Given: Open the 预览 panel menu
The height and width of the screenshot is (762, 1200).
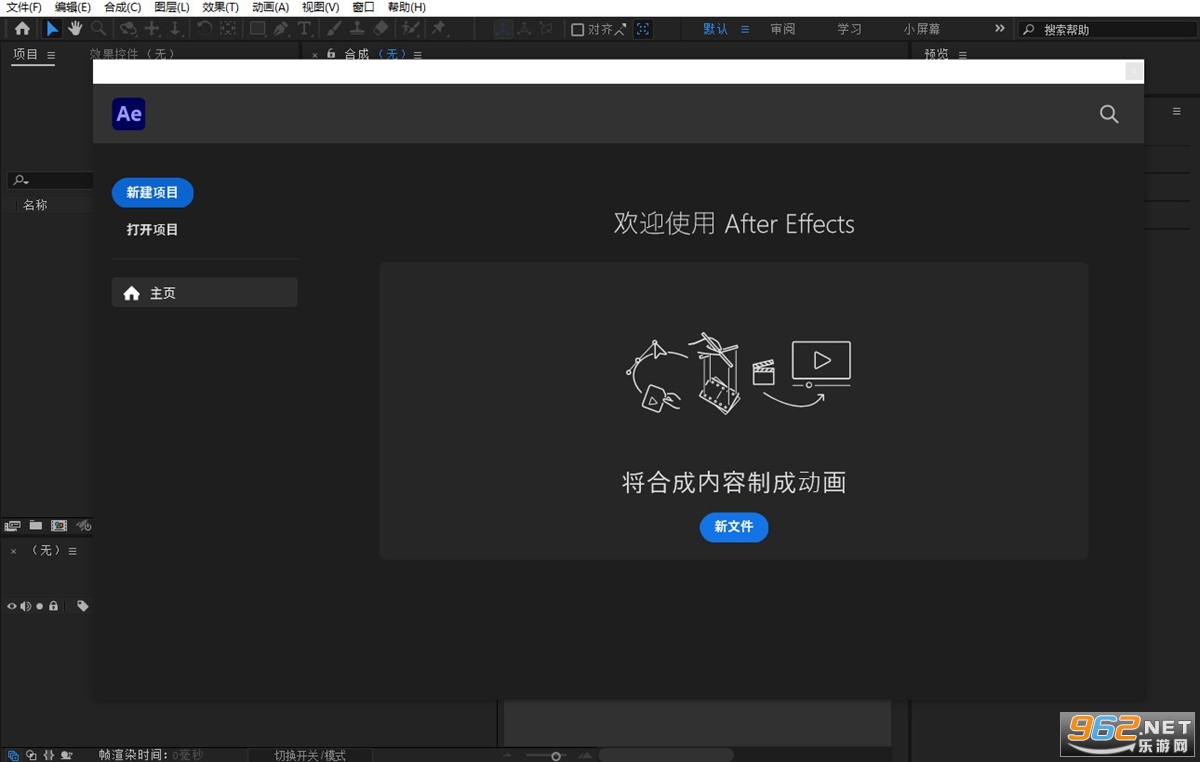Looking at the screenshot, I should click(963, 55).
